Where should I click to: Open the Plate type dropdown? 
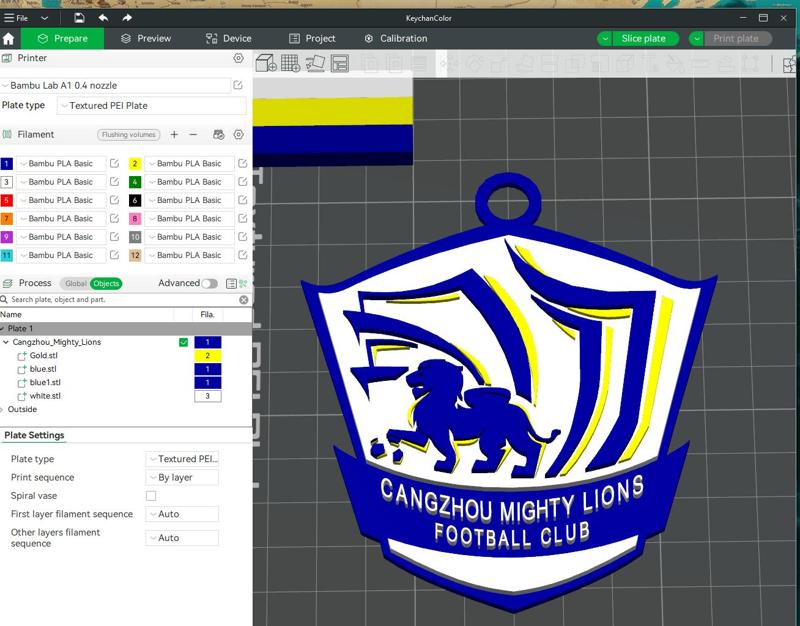point(180,459)
